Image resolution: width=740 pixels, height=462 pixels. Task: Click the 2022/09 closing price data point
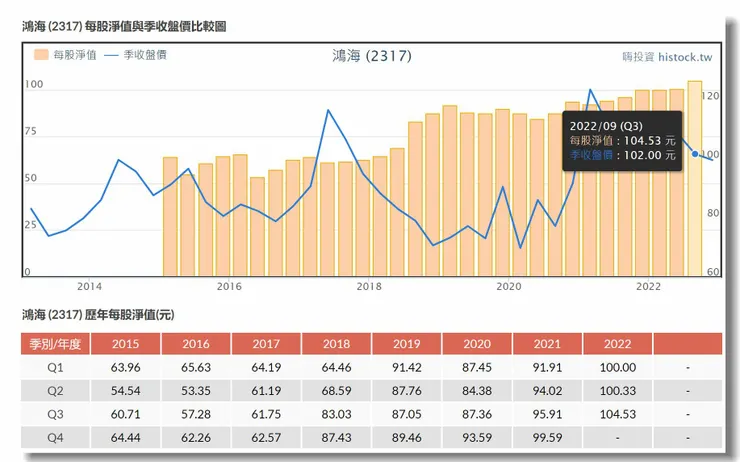695,154
